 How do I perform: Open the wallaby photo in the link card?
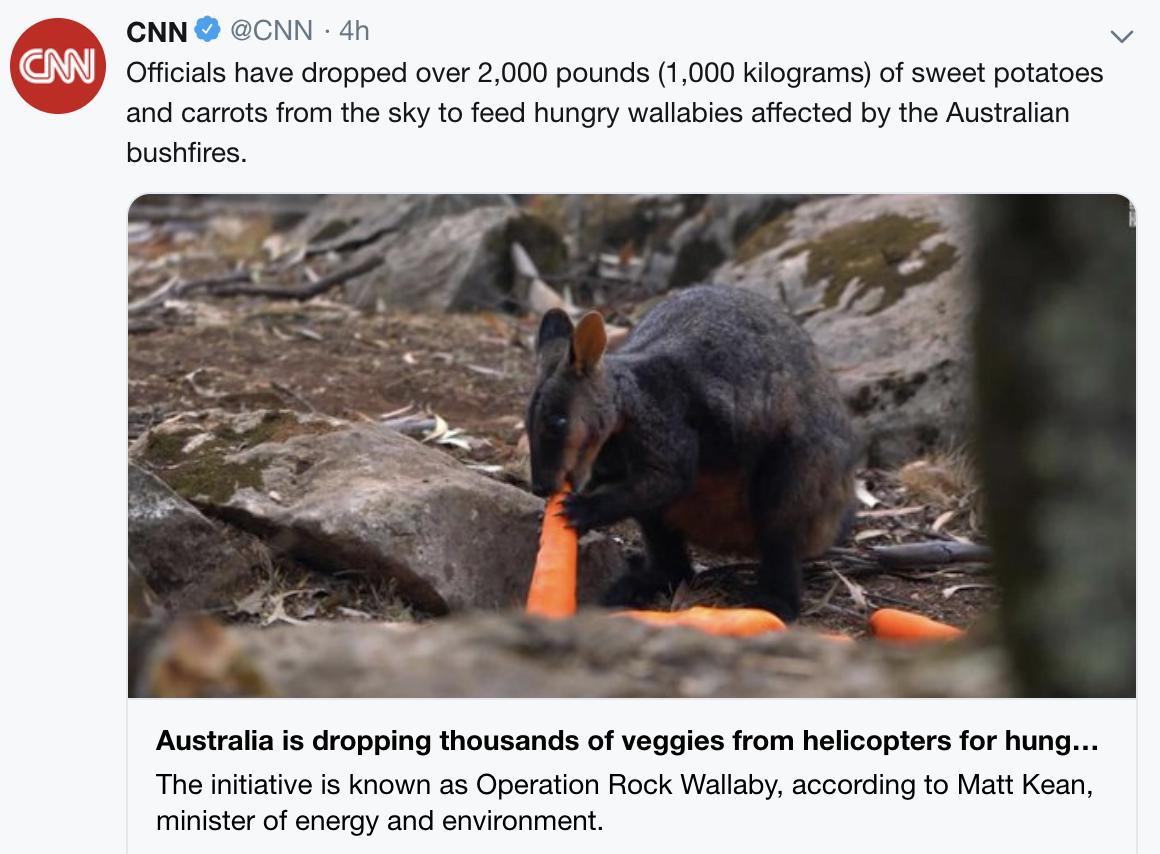[x=632, y=446]
